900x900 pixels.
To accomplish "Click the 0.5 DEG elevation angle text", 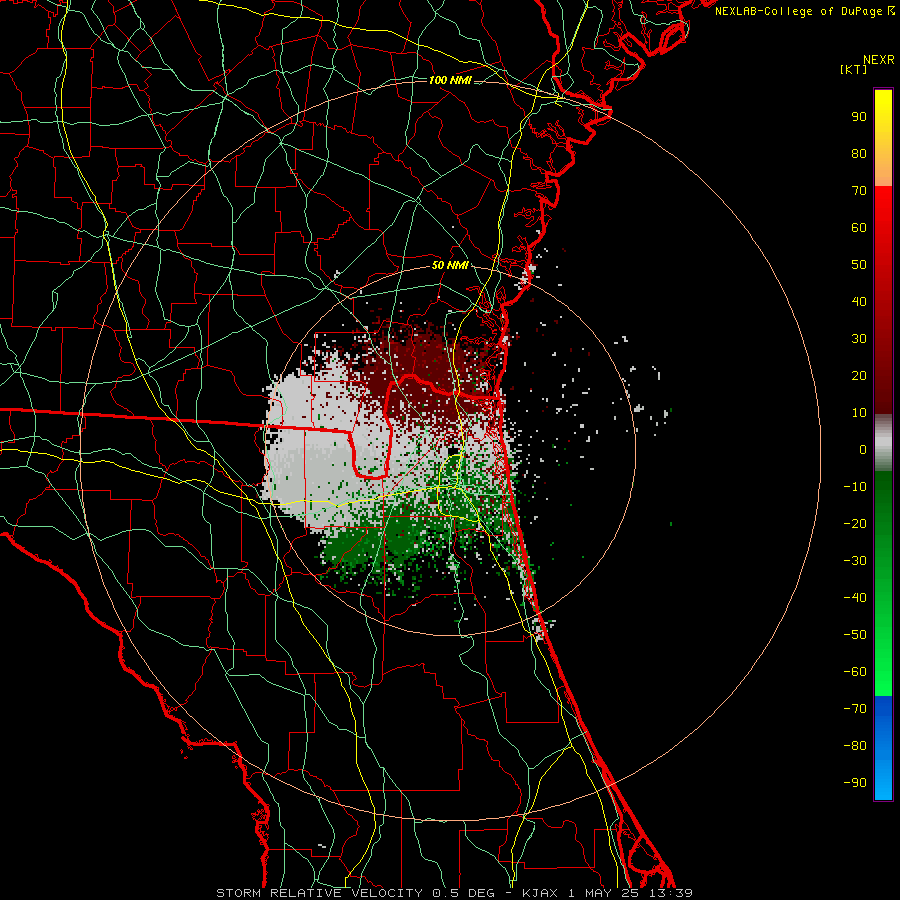I will click(467, 893).
